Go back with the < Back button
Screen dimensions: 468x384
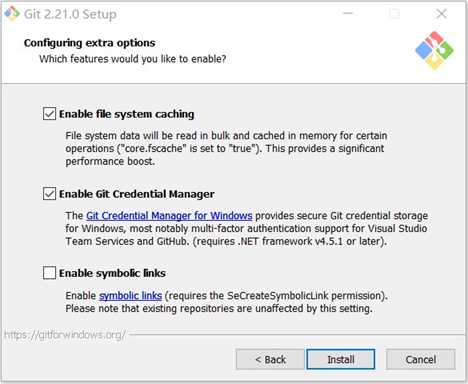click(270, 359)
